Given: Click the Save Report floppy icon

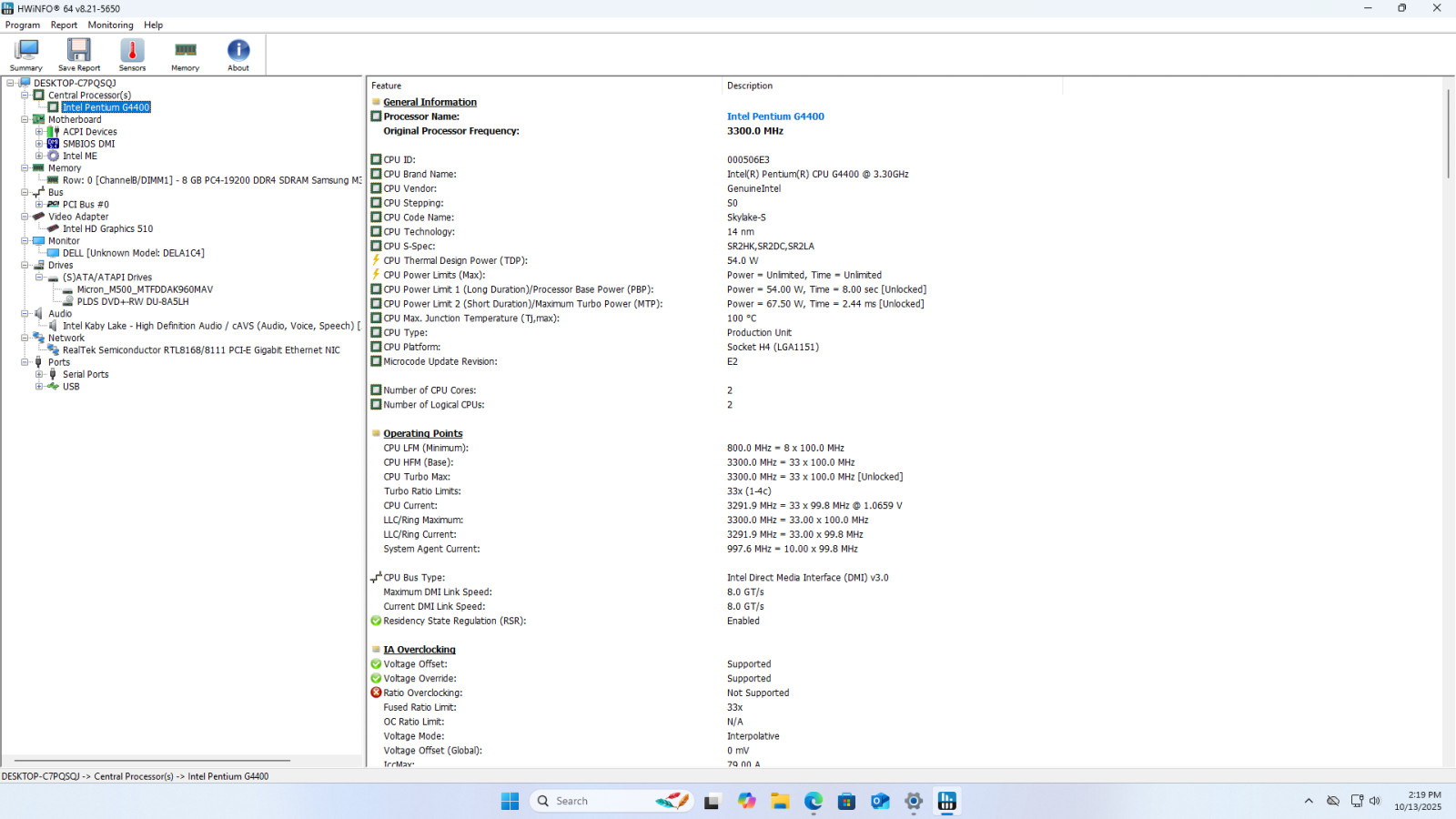Looking at the screenshot, I should (x=79, y=55).
